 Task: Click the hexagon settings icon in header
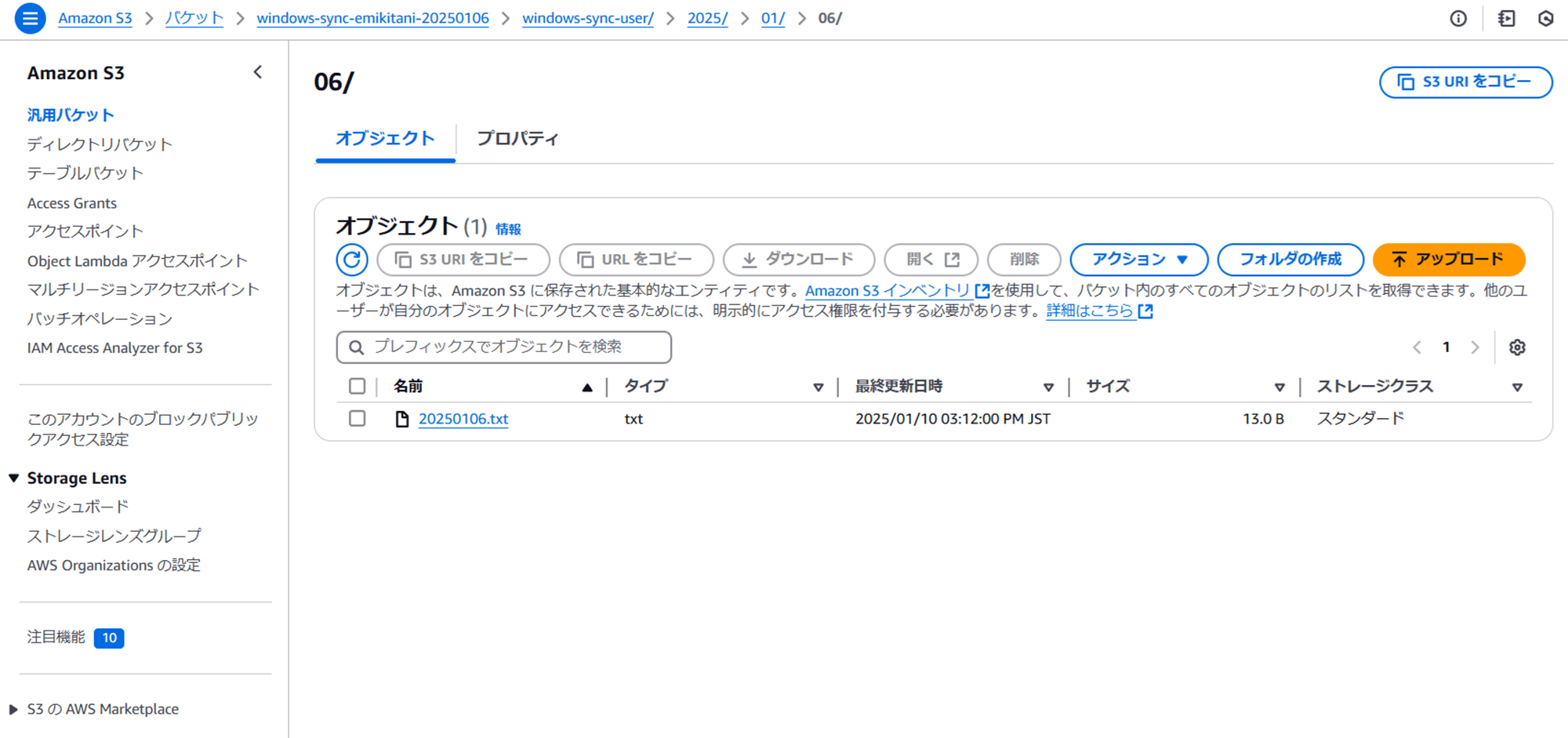pyautogui.click(x=1545, y=18)
